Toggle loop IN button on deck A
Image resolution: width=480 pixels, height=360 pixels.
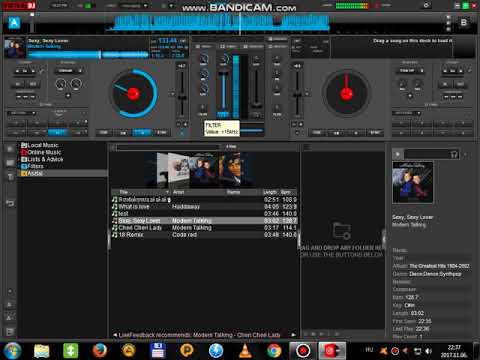click(18, 84)
